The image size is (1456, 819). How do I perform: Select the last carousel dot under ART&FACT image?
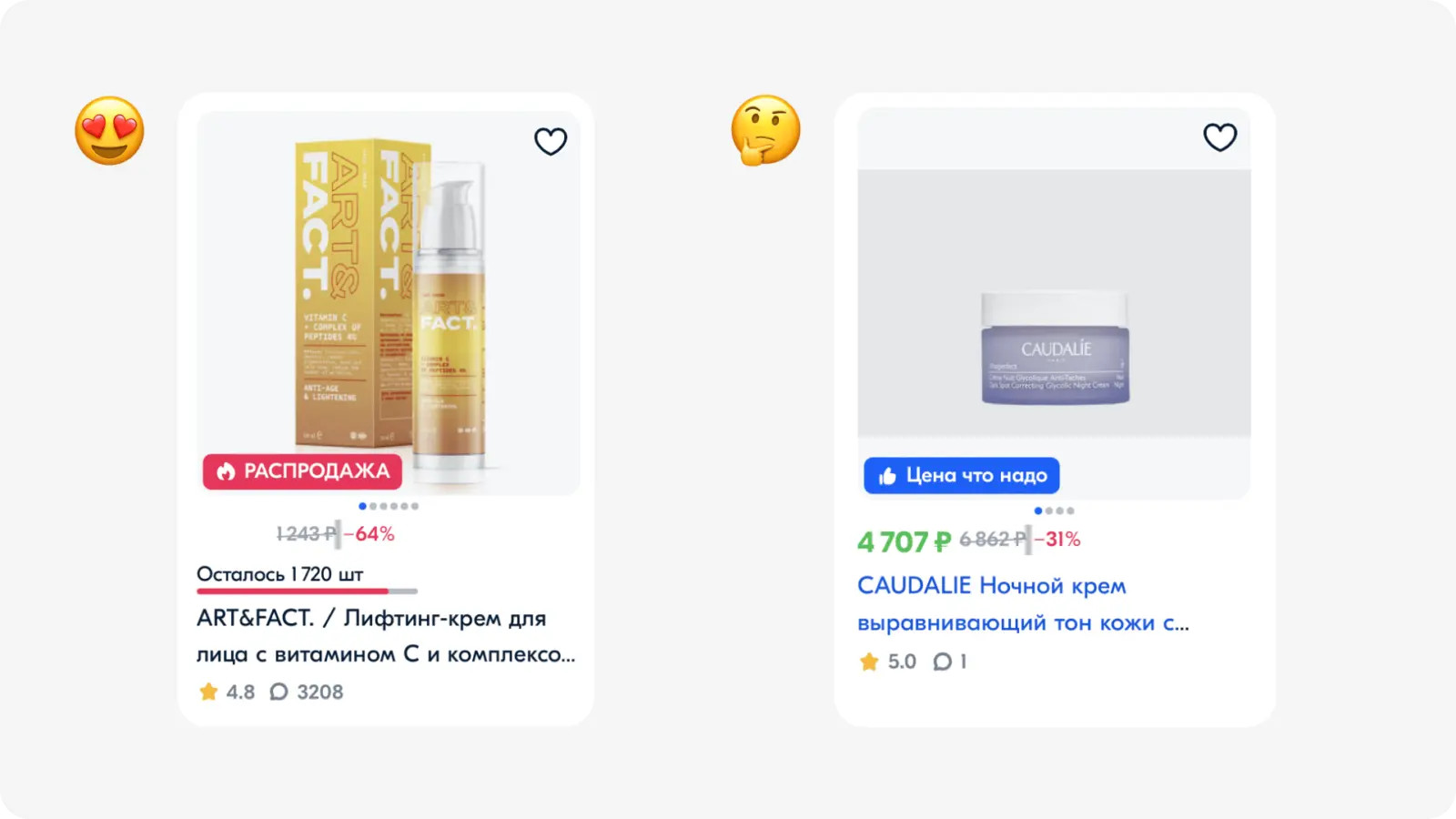[x=415, y=506]
